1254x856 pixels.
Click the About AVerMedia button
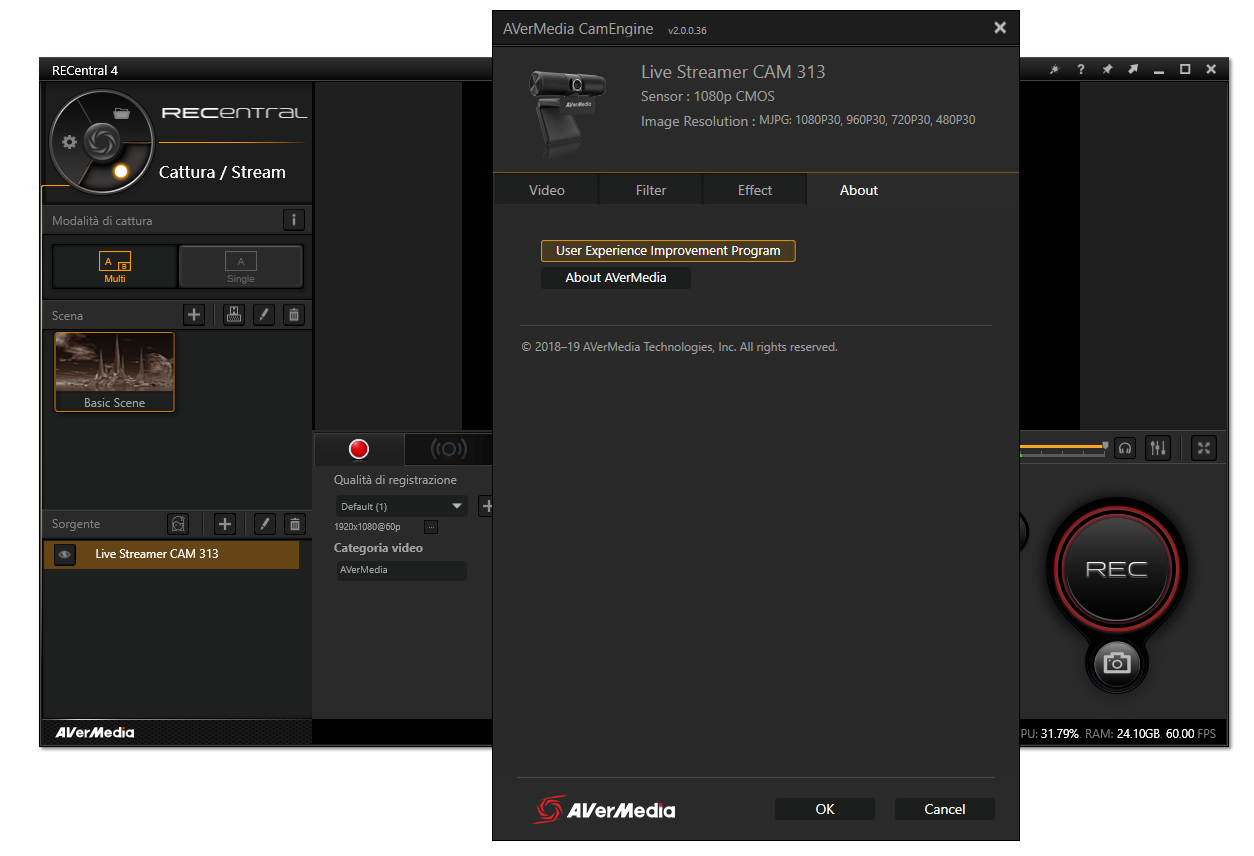616,278
